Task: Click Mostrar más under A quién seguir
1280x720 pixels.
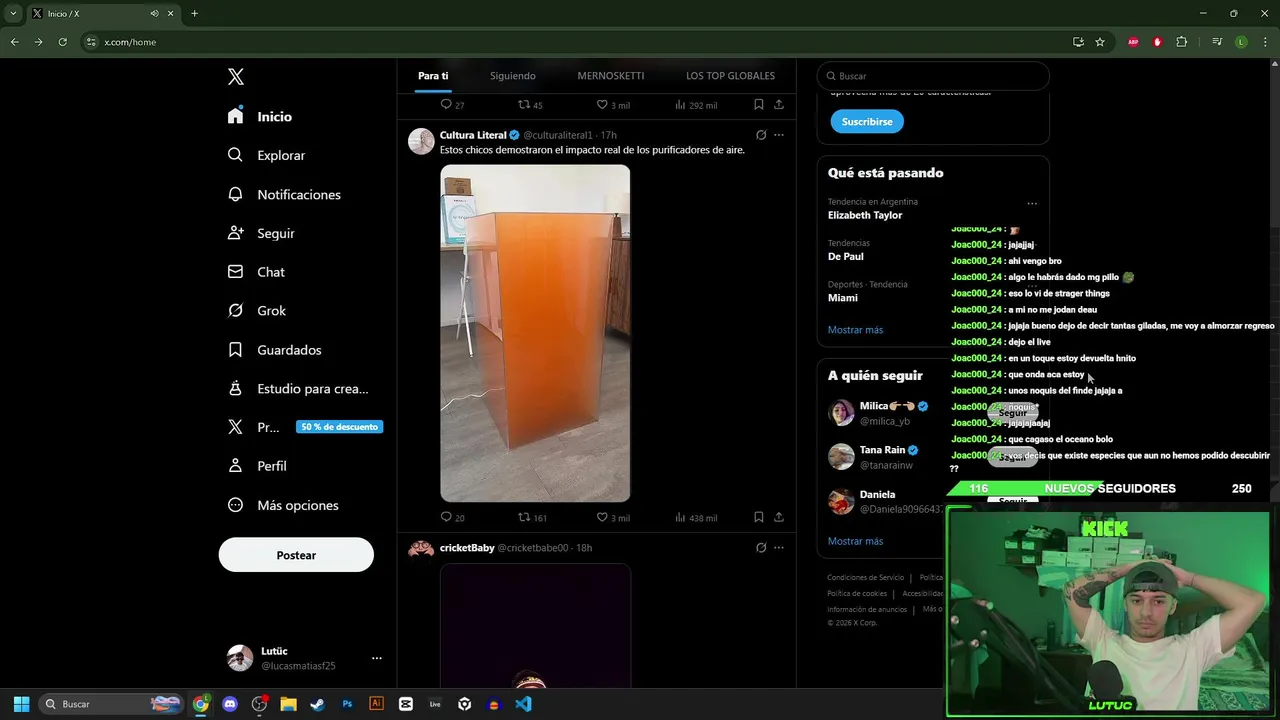Action: [x=855, y=541]
